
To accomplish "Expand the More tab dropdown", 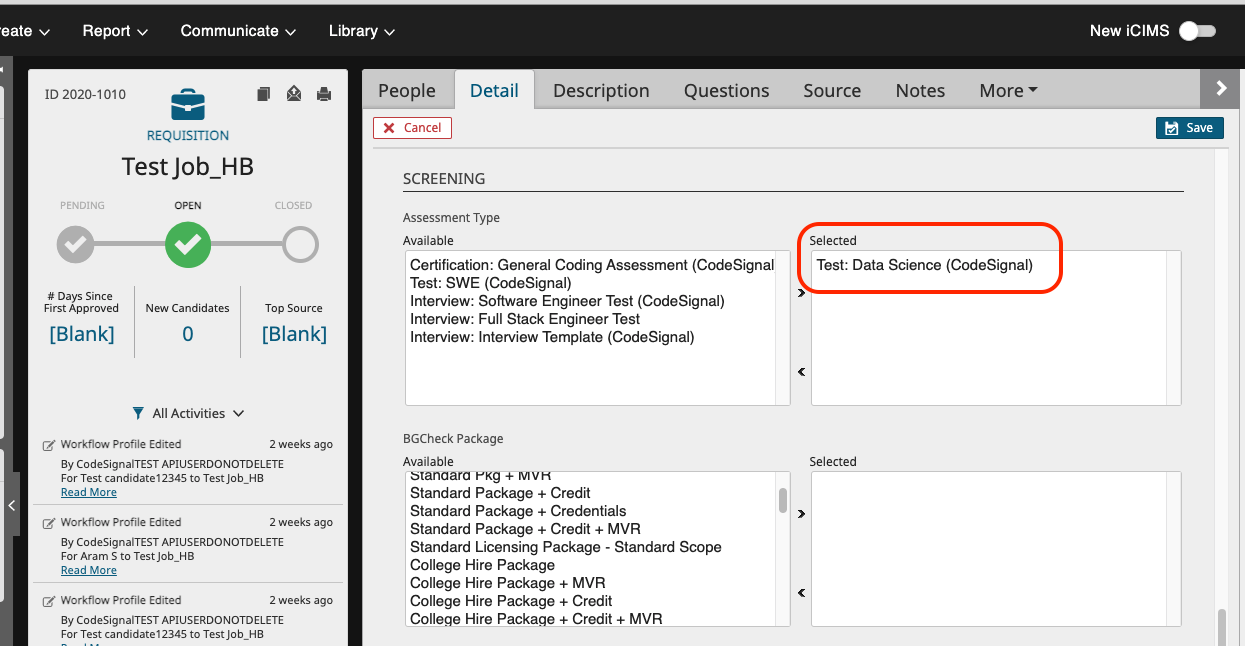I will (1008, 90).
